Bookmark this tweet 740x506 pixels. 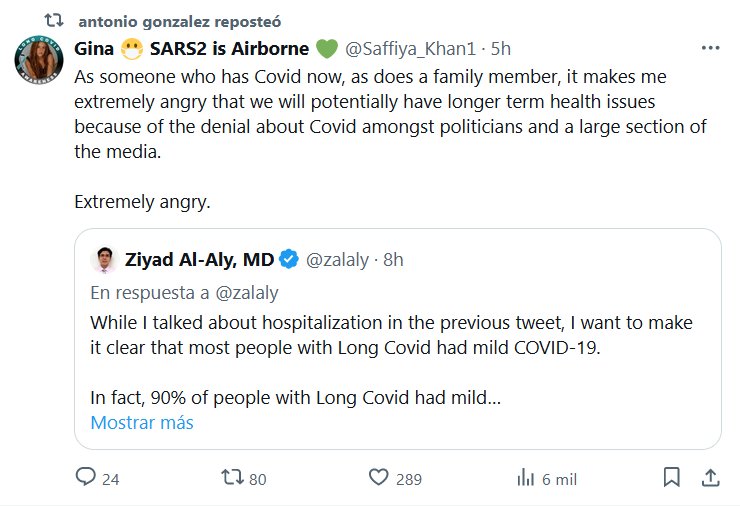click(672, 477)
